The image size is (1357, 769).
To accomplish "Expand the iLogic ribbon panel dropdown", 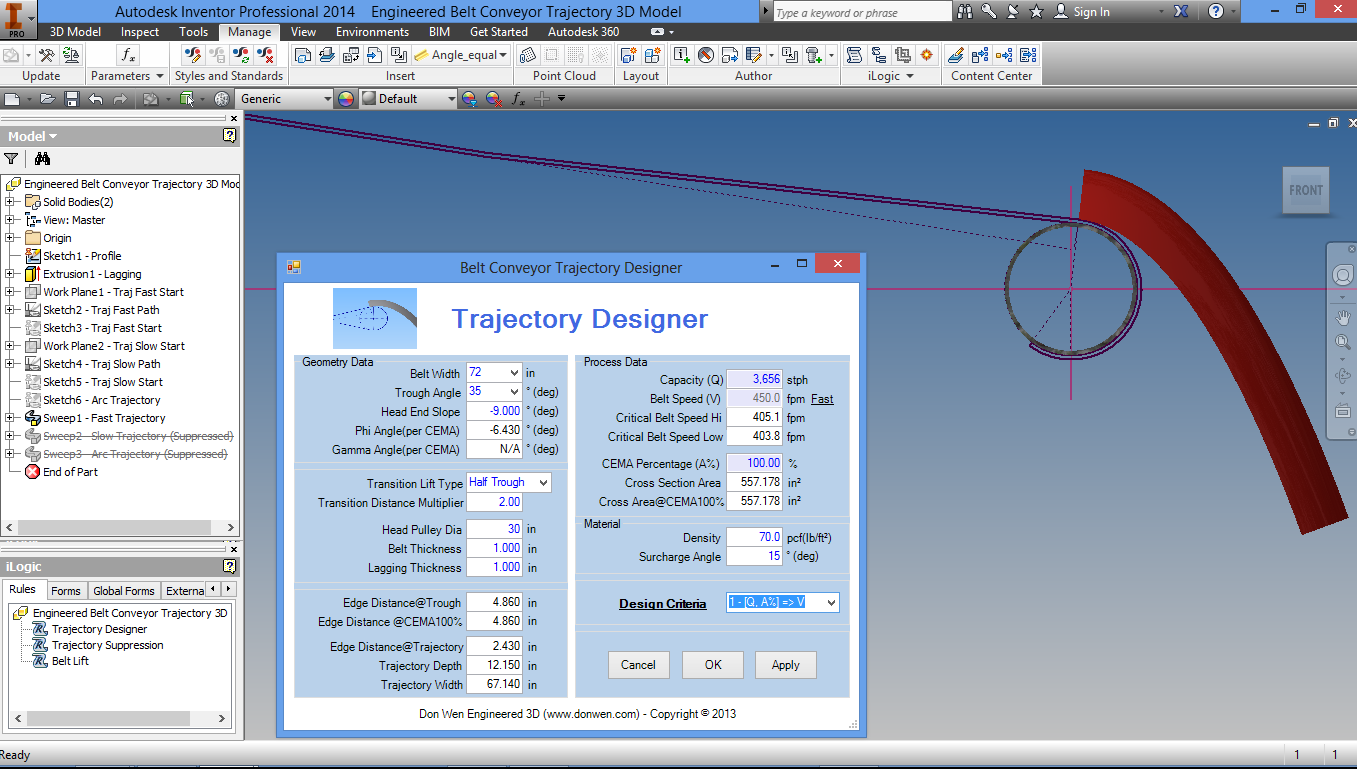I will point(911,76).
